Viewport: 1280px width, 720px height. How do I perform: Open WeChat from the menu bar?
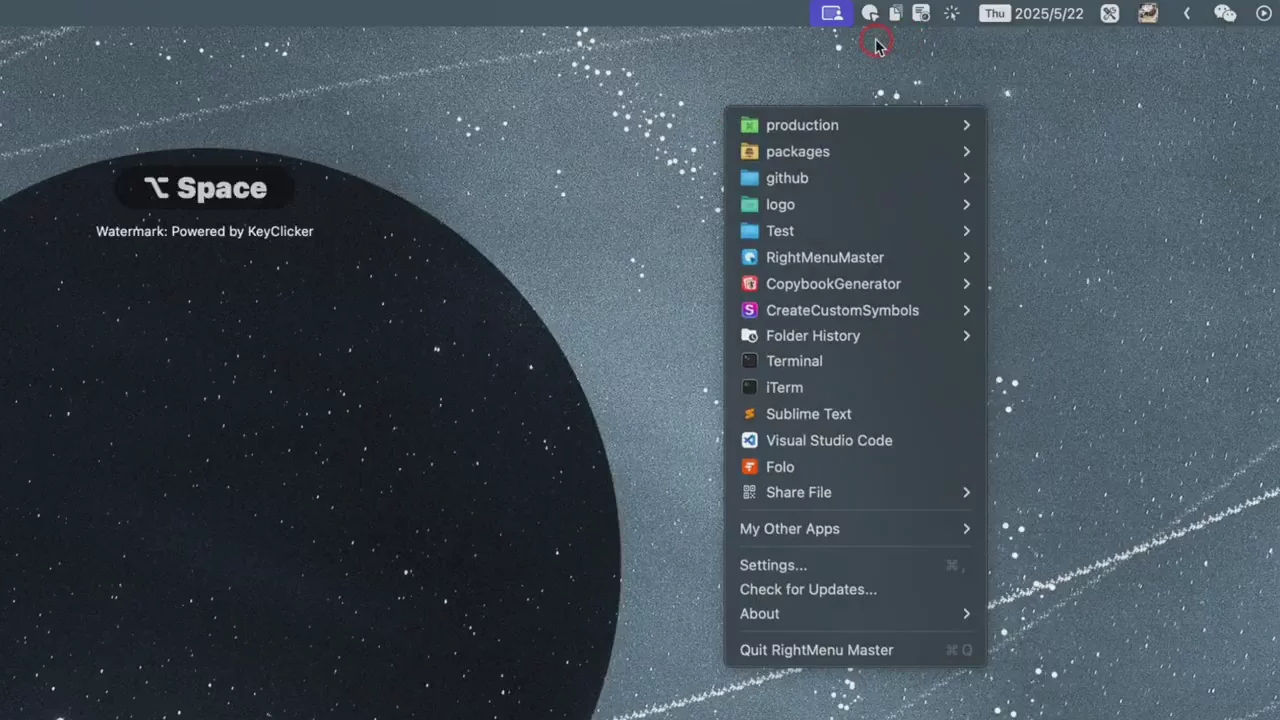[1225, 13]
